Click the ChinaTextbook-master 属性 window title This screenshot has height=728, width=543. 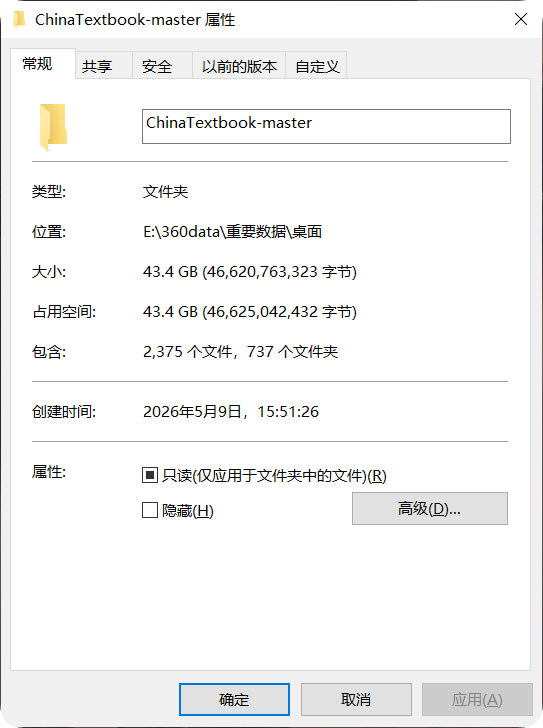135,20
